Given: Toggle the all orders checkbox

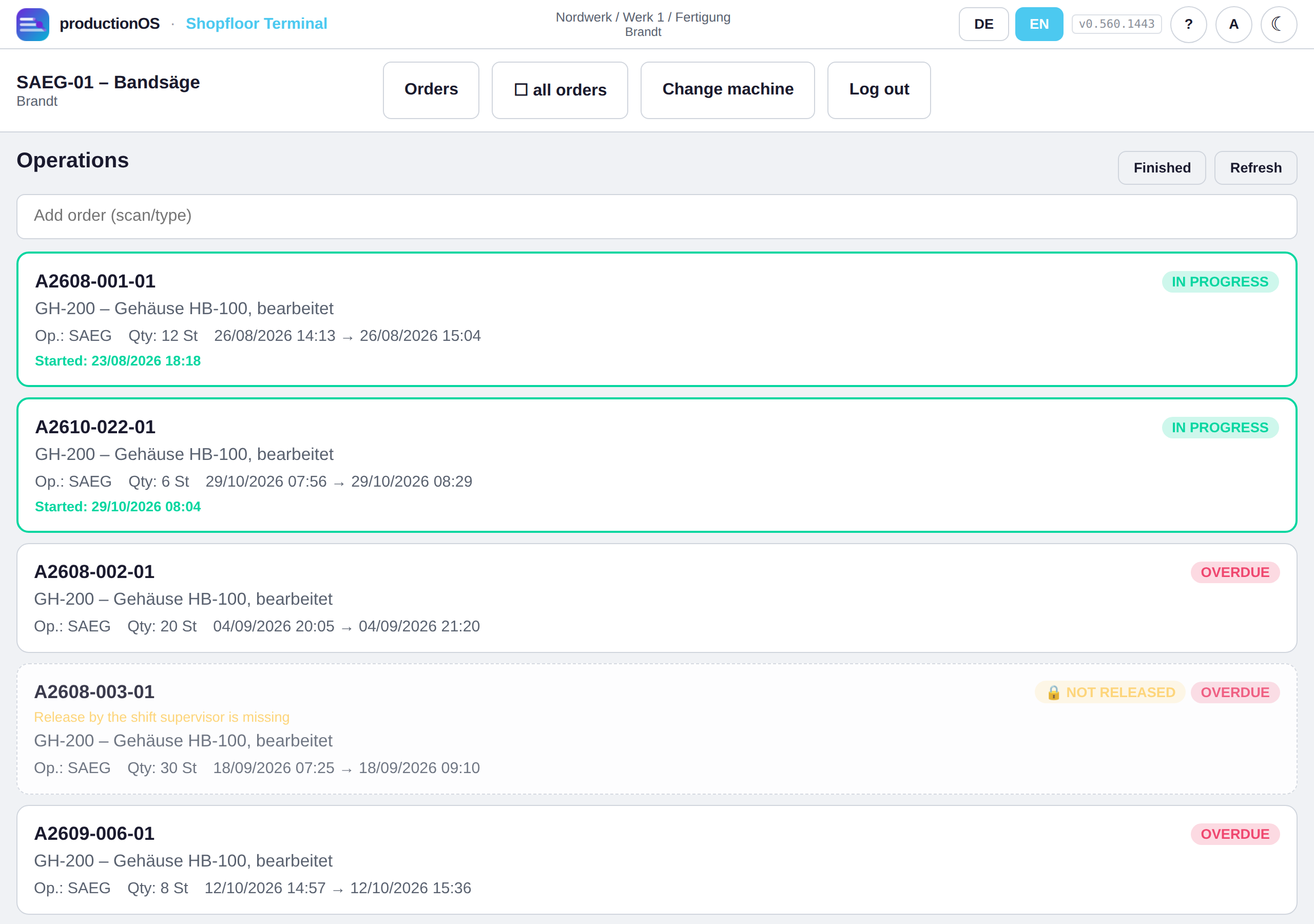Looking at the screenshot, I should point(559,90).
